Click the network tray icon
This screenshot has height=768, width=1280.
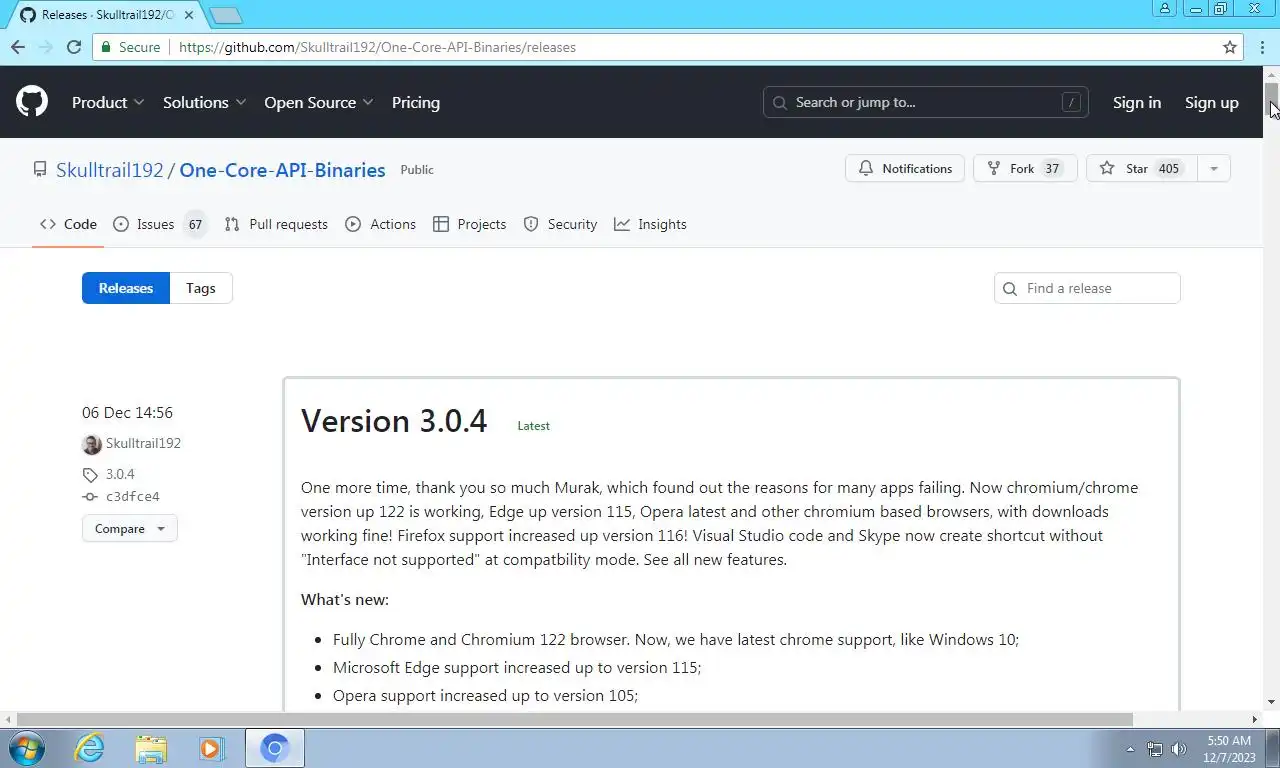point(1155,748)
